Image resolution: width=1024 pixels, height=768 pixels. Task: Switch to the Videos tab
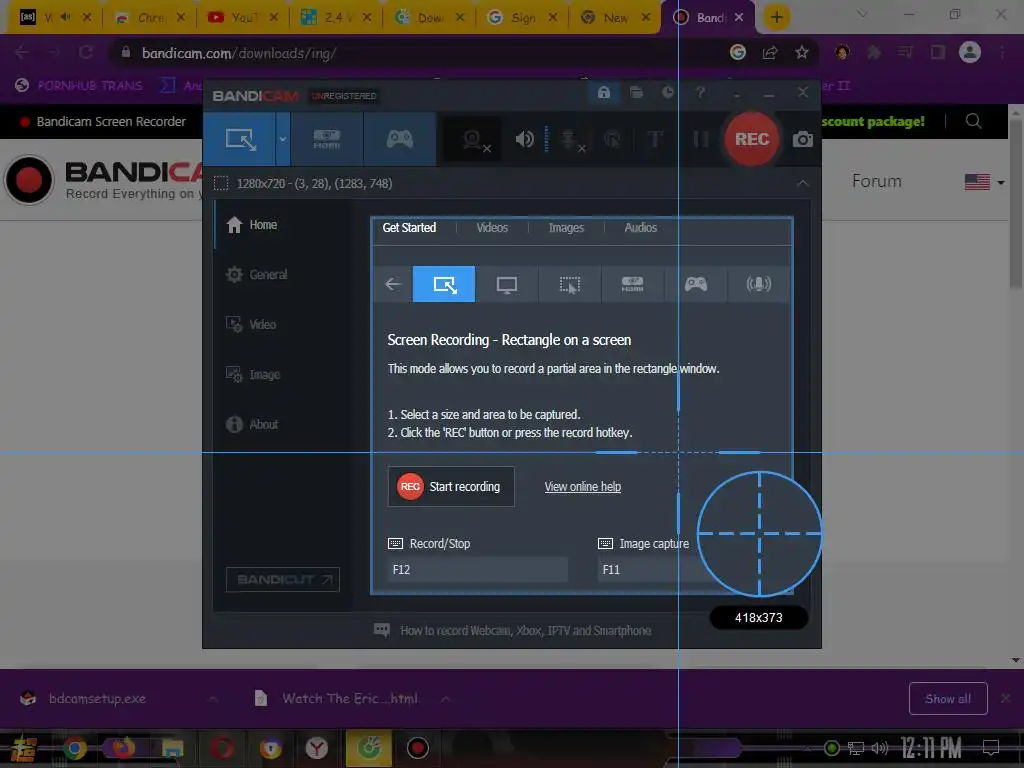click(x=492, y=228)
